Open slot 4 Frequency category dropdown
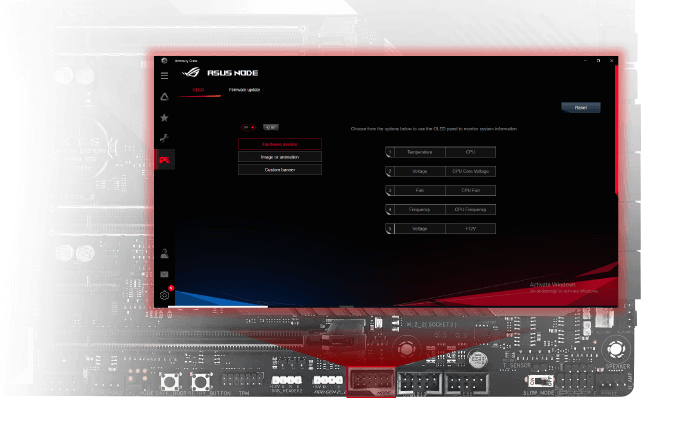The width and height of the screenshot is (683, 431). pyautogui.click(x=419, y=210)
